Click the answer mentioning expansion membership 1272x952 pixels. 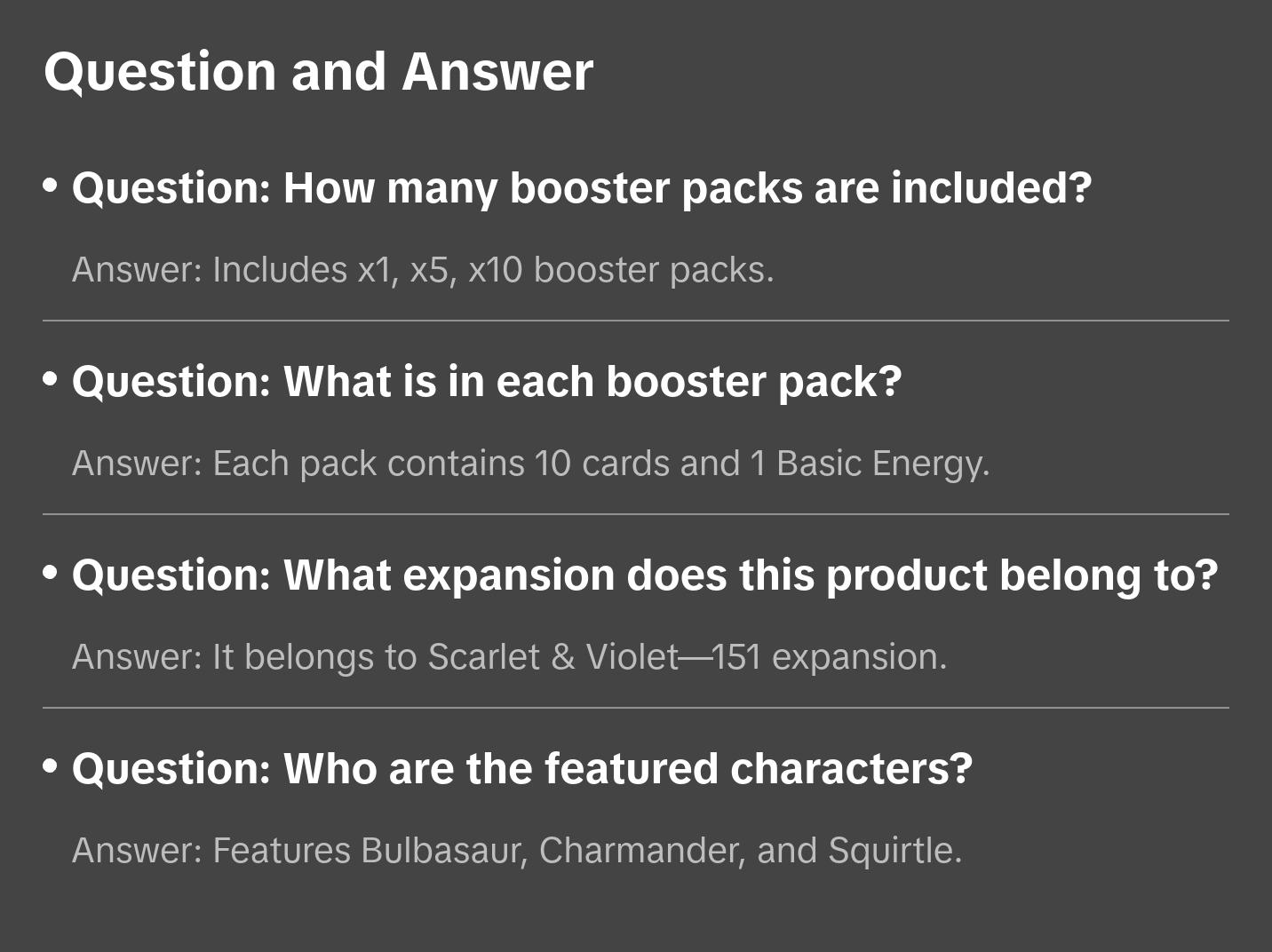point(509,657)
